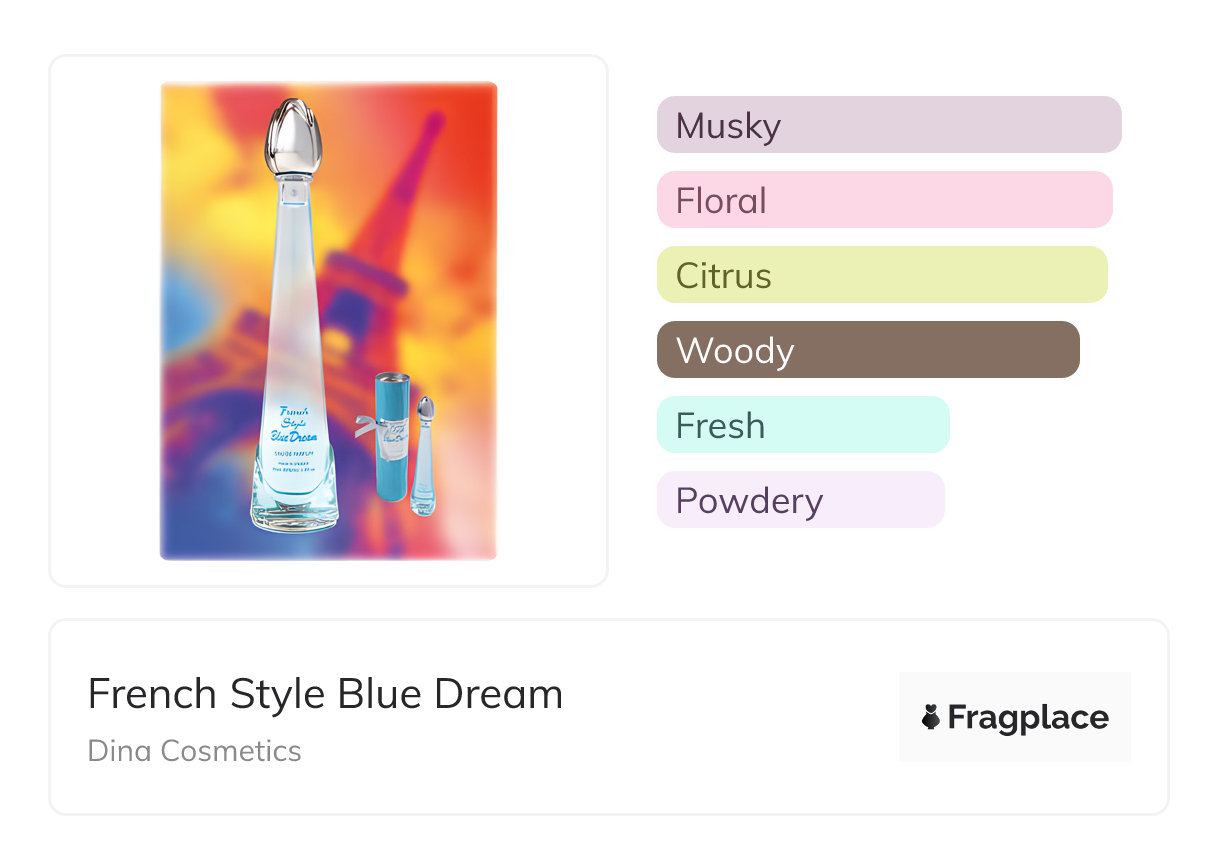Viewport: 1218px width, 864px height.
Task: Click the Blue Dream label on large bottle
Action: [x=294, y=425]
